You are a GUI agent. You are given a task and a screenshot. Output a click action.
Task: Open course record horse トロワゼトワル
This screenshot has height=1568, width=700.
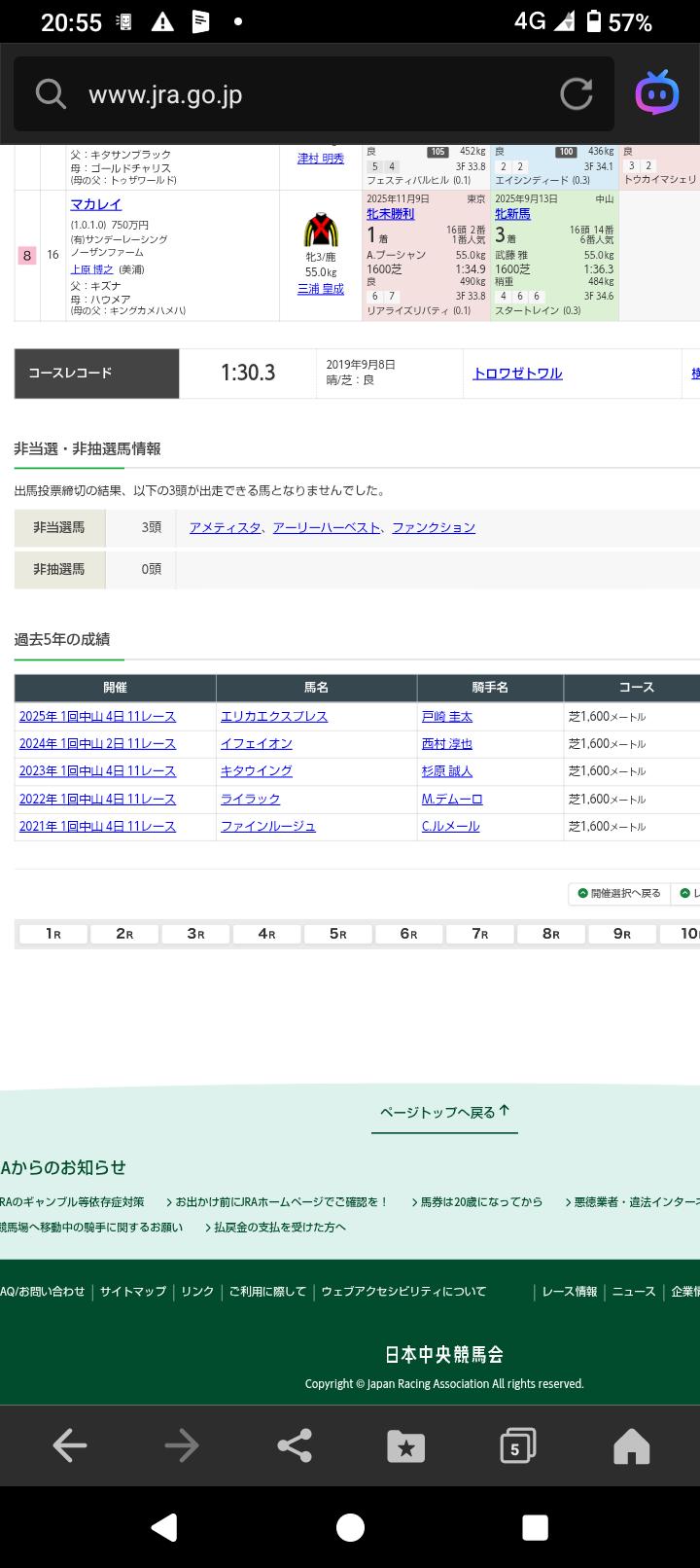[517, 374]
